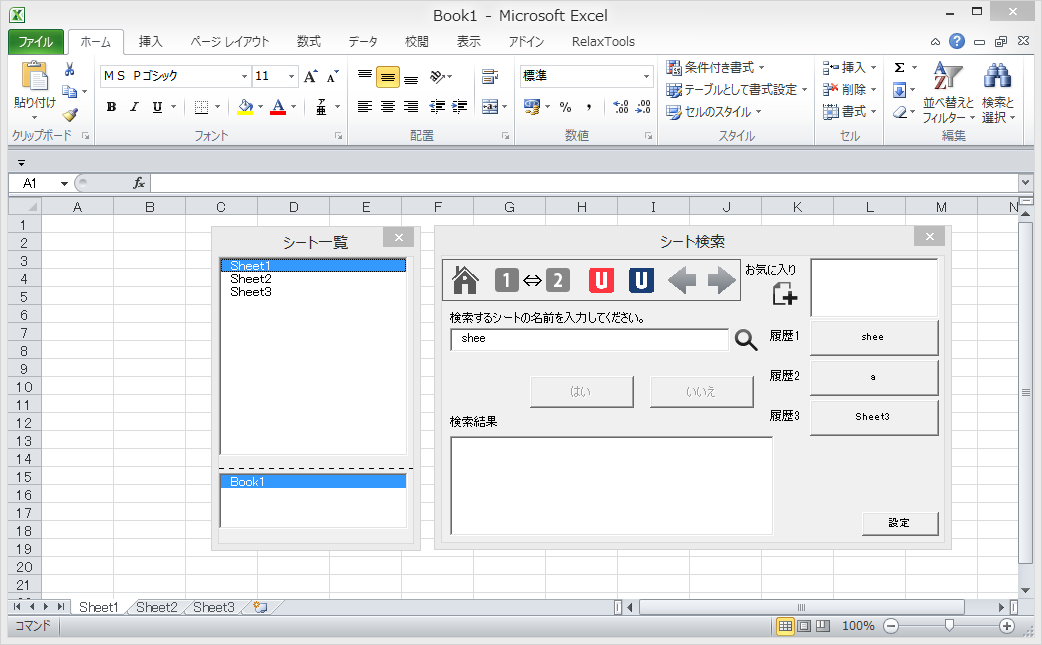Toggle italic formatting
This screenshot has height=645, width=1042.
coord(133,107)
